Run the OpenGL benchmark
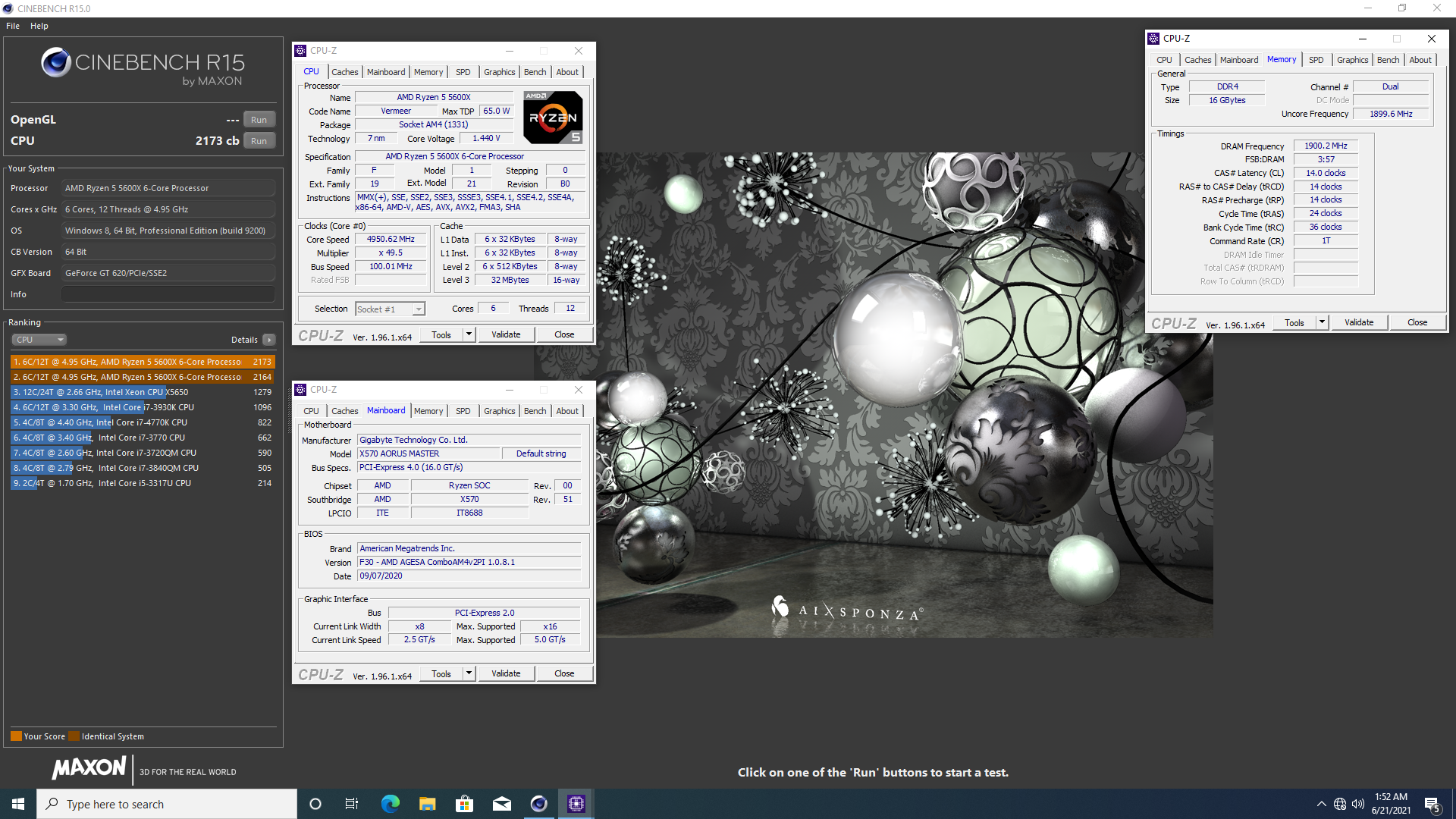This screenshot has width=1456, height=819. (x=259, y=120)
